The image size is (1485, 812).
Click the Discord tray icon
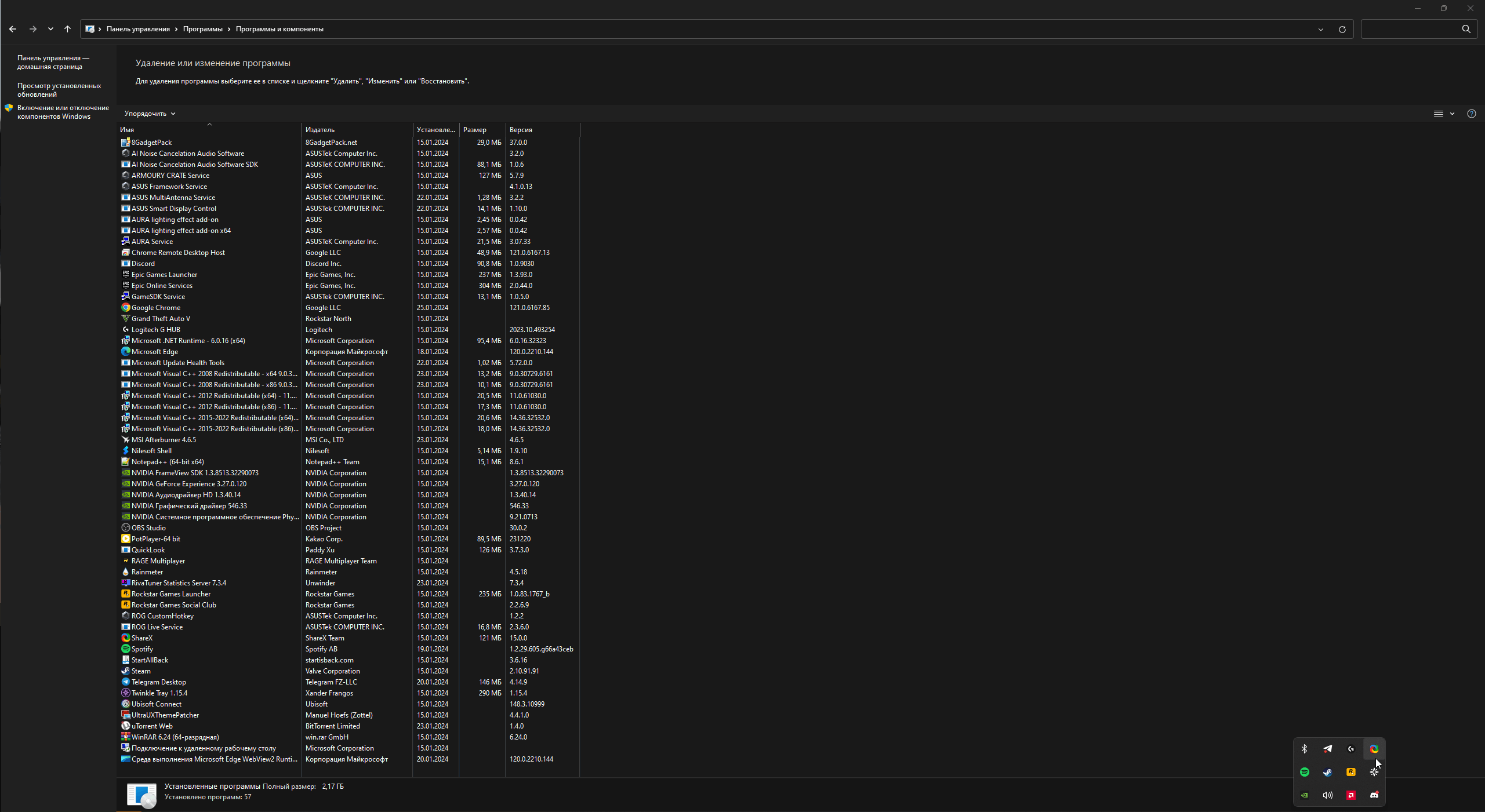coord(1374,795)
